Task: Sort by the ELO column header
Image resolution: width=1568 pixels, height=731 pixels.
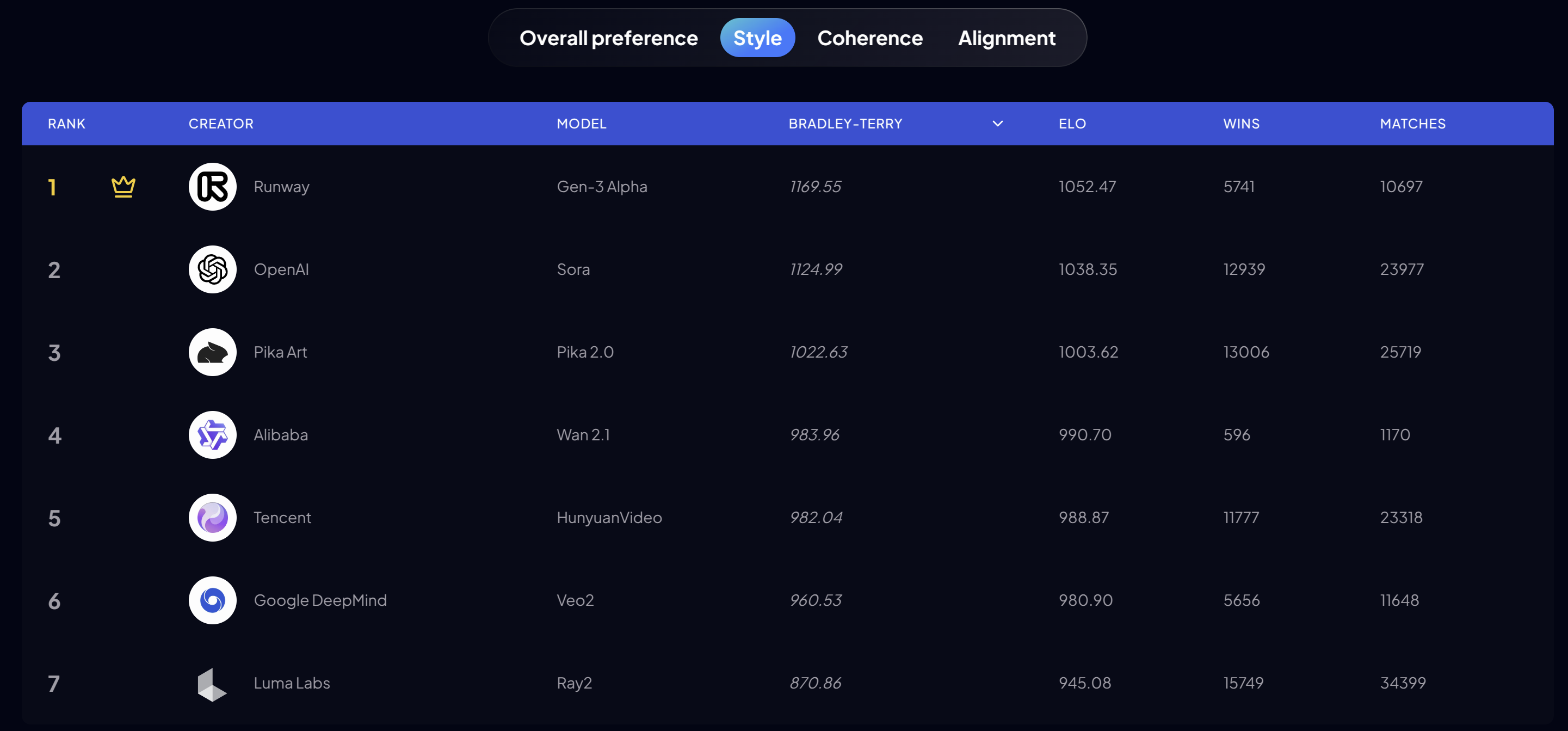Action: coord(1072,124)
